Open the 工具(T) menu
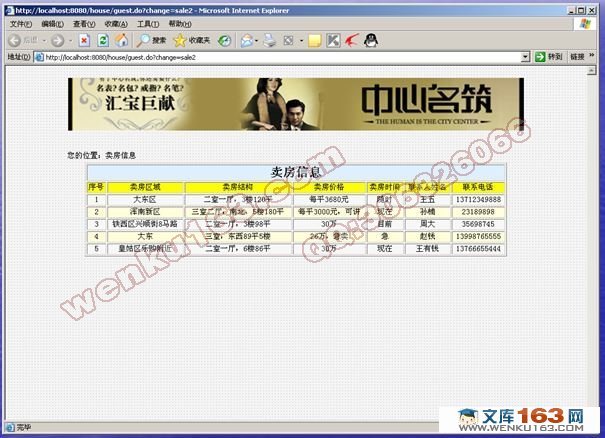Viewport: 605px width, 438px height. coord(148,24)
